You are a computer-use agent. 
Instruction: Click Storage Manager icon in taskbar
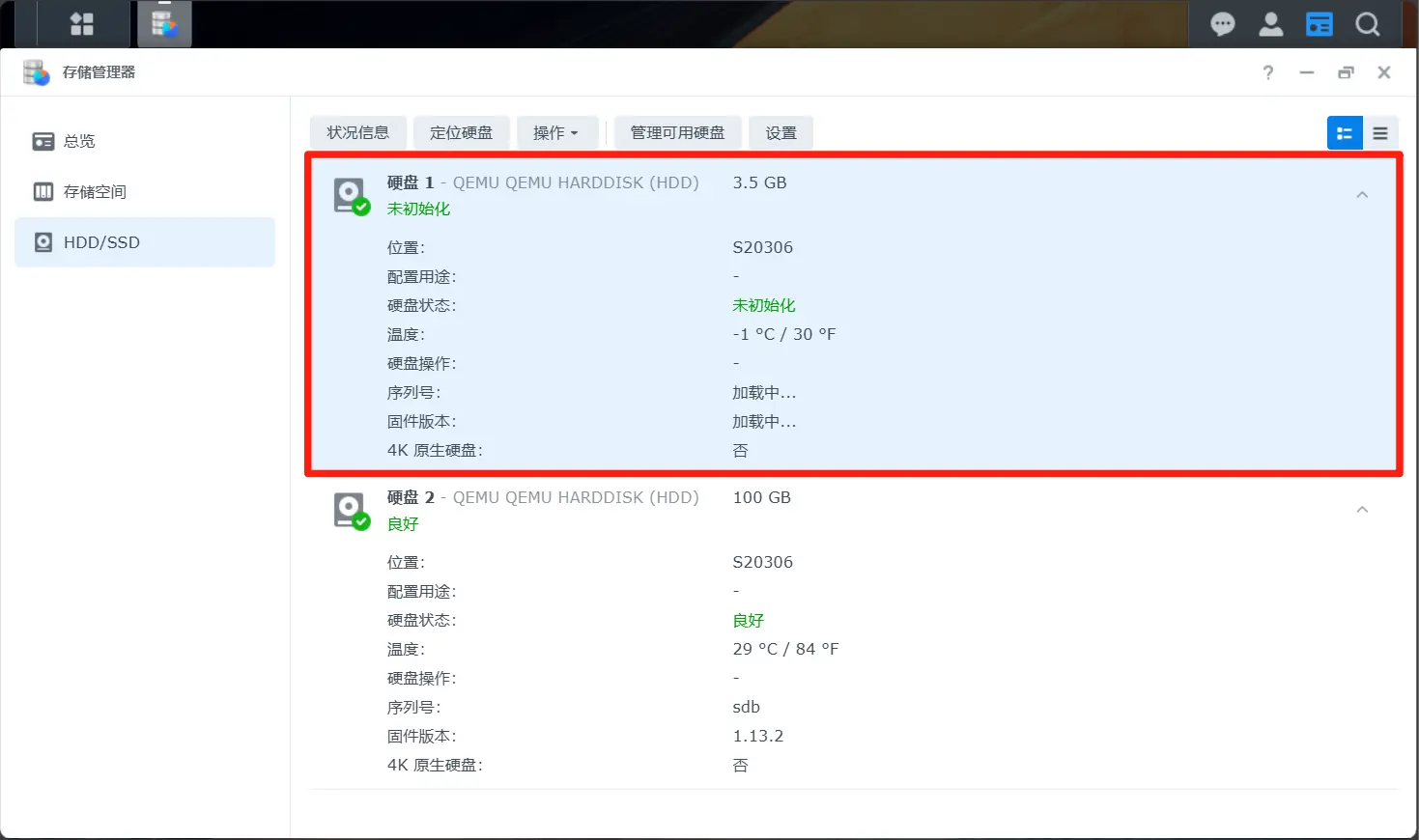click(164, 24)
